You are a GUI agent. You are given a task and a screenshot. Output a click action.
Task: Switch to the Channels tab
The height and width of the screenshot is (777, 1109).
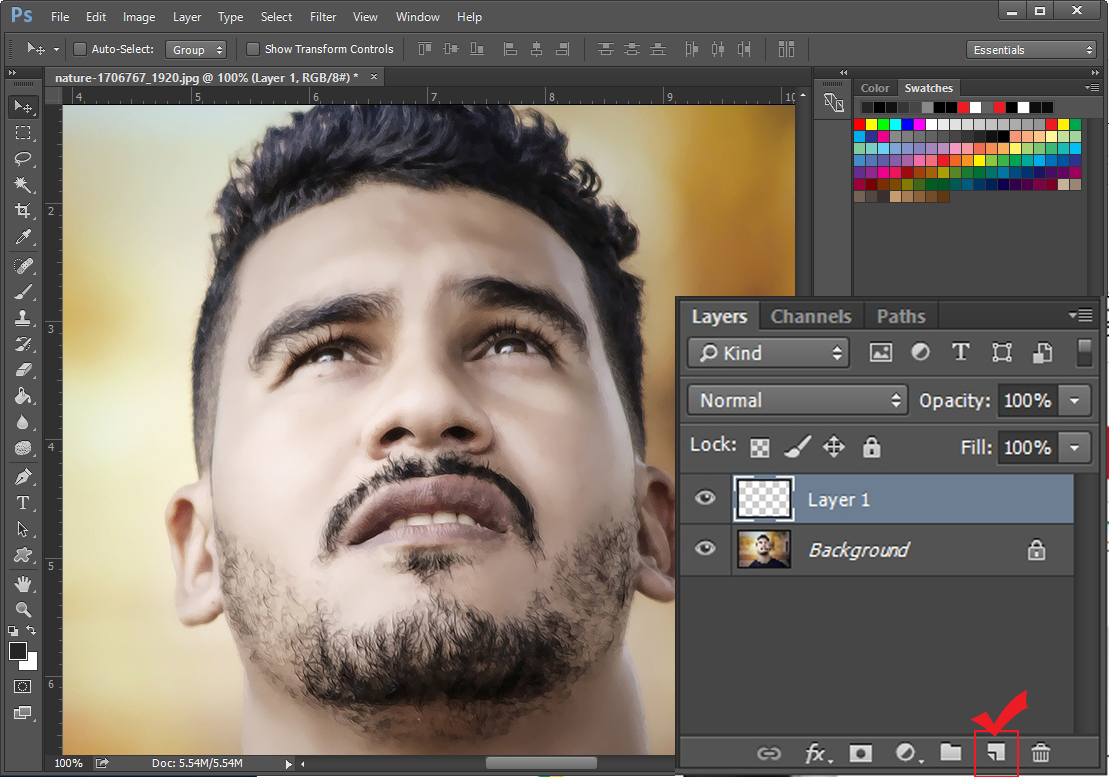(x=811, y=316)
